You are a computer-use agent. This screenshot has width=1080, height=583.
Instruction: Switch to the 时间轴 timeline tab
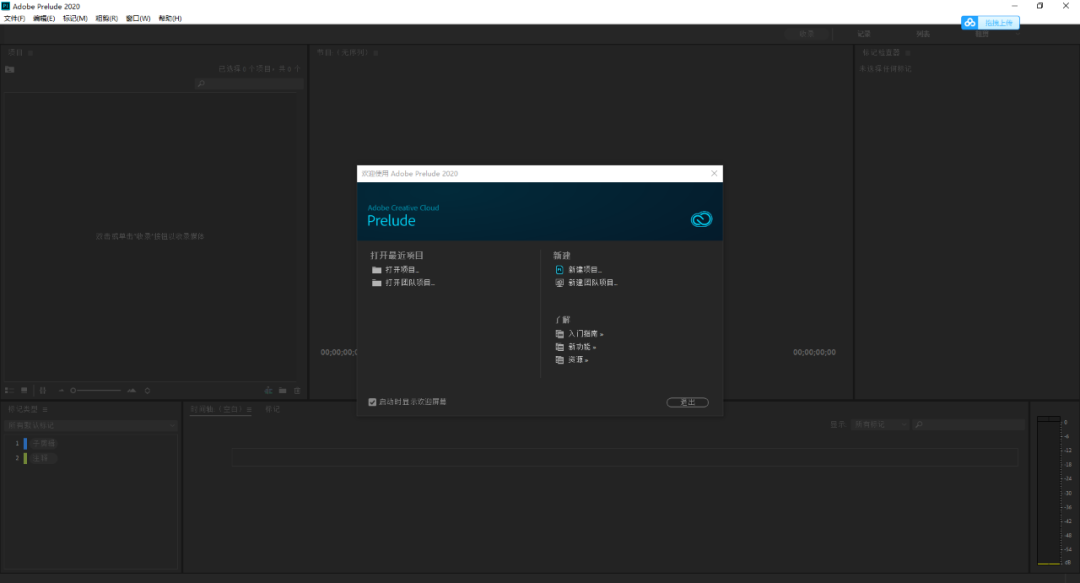pyautogui.click(x=216, y=409)
